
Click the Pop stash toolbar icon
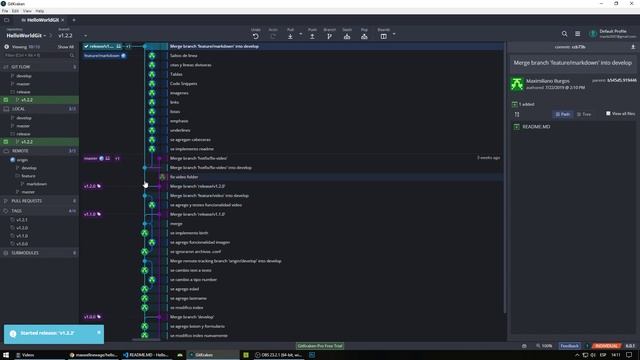coord(364,36)
